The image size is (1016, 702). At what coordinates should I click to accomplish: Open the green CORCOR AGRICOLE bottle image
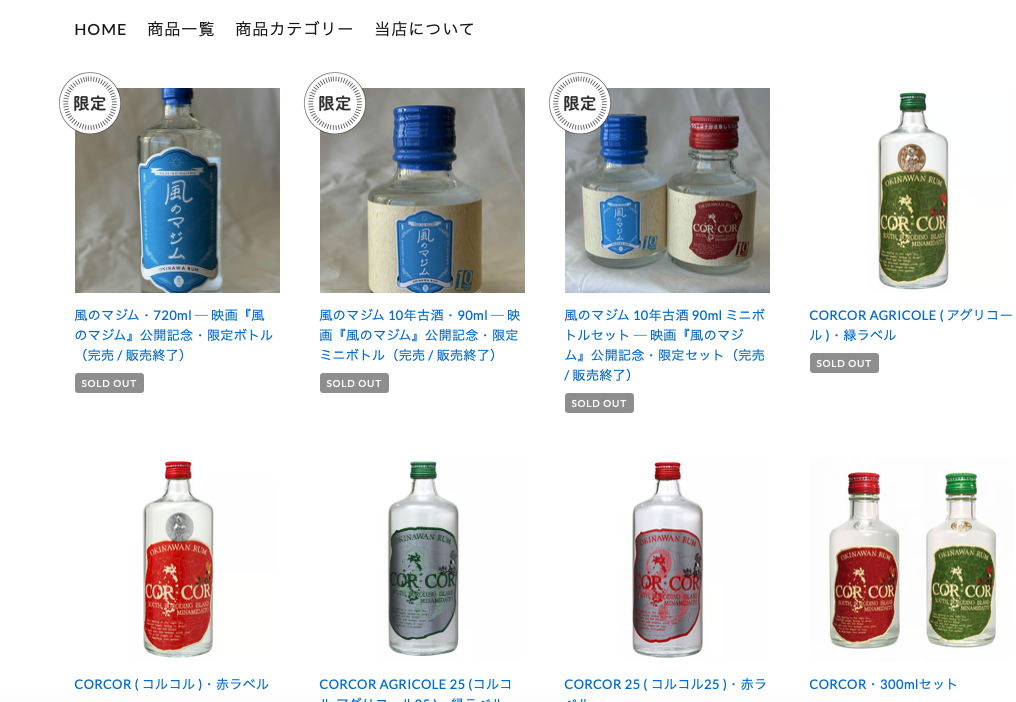click(x=912, y=191)
